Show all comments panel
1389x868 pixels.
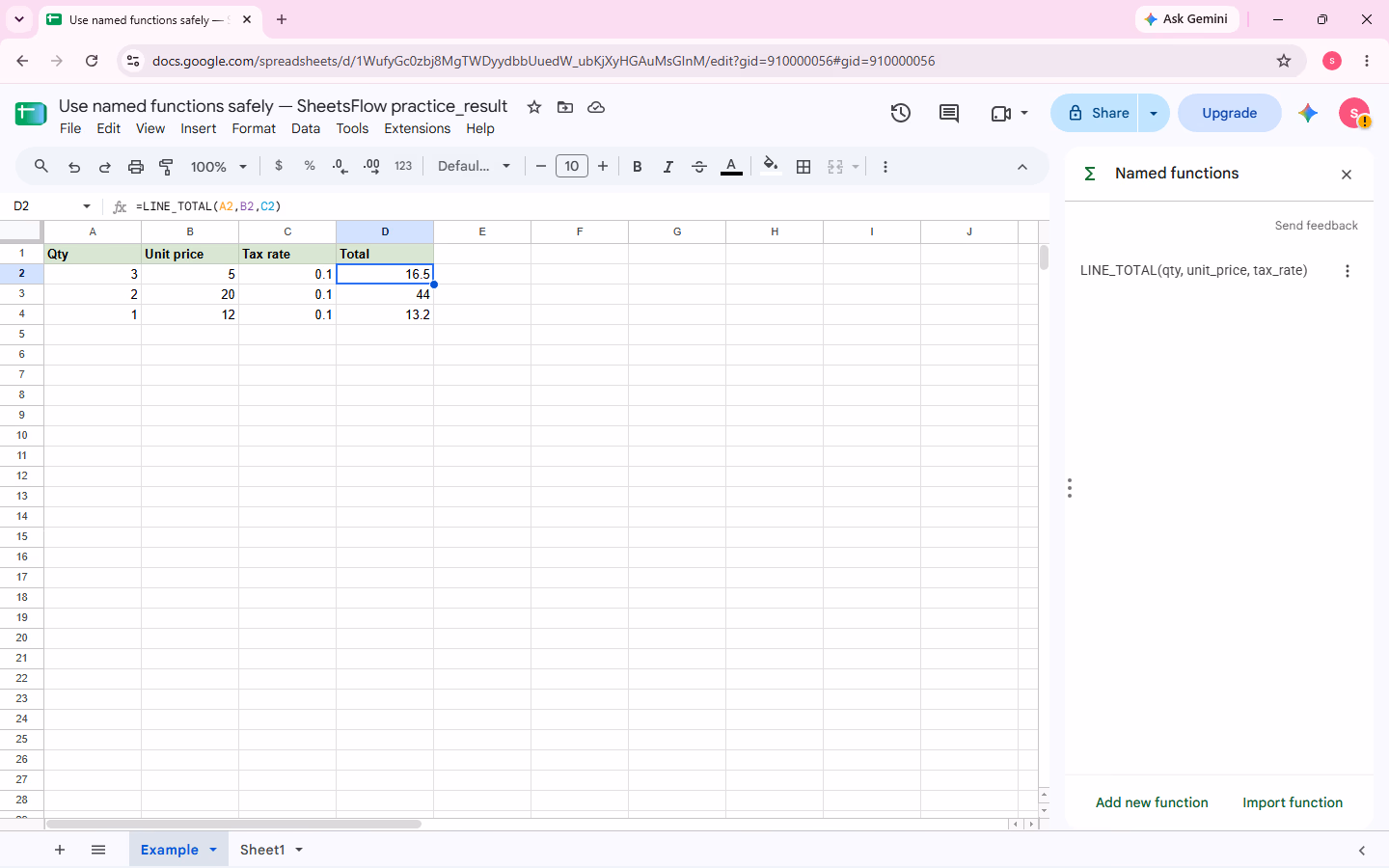pos(949,113)
